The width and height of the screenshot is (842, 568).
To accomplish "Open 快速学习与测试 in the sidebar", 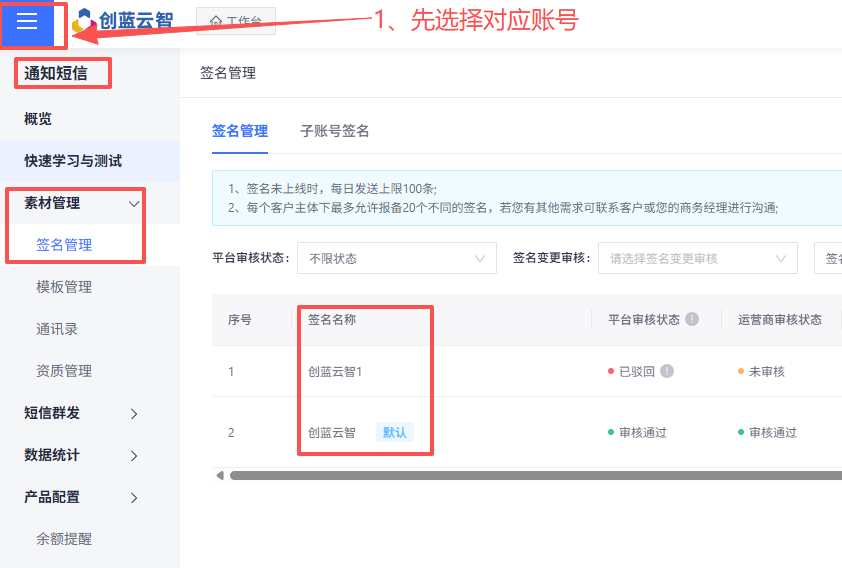I will (x=73, y=161).
